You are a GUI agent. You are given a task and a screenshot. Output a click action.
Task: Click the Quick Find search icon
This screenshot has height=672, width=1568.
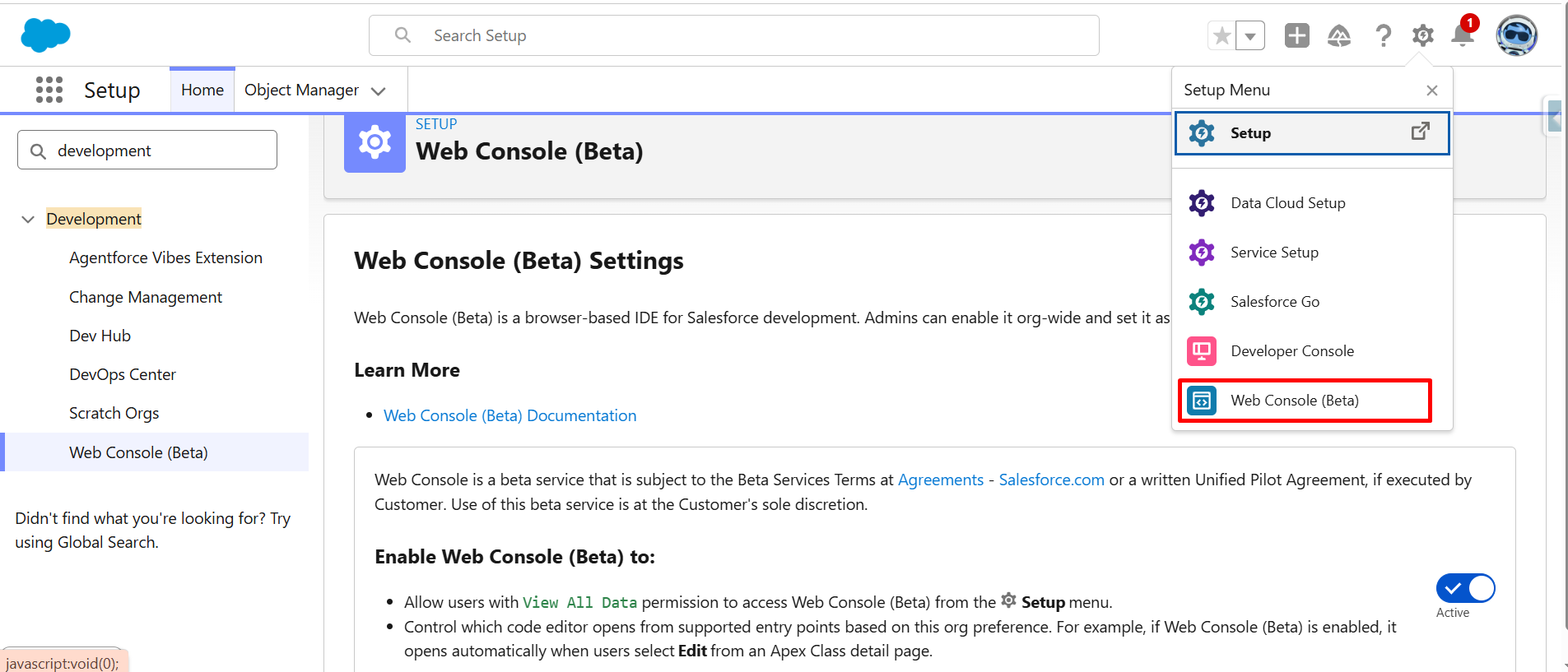[38, 151]
